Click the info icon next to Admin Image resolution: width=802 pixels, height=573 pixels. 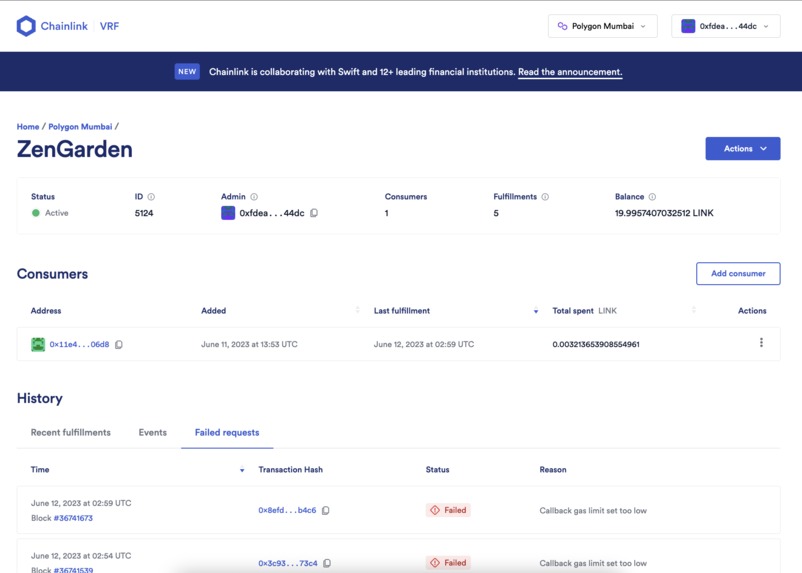[x=254, y=196]
